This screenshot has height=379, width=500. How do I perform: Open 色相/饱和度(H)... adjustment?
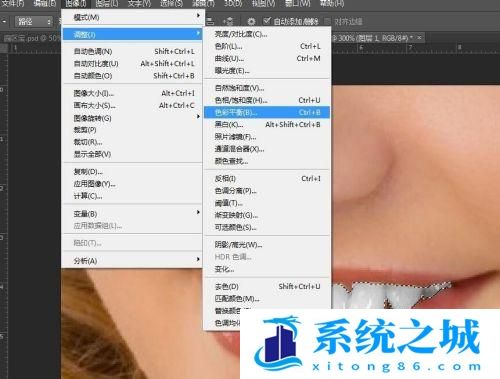267,100
